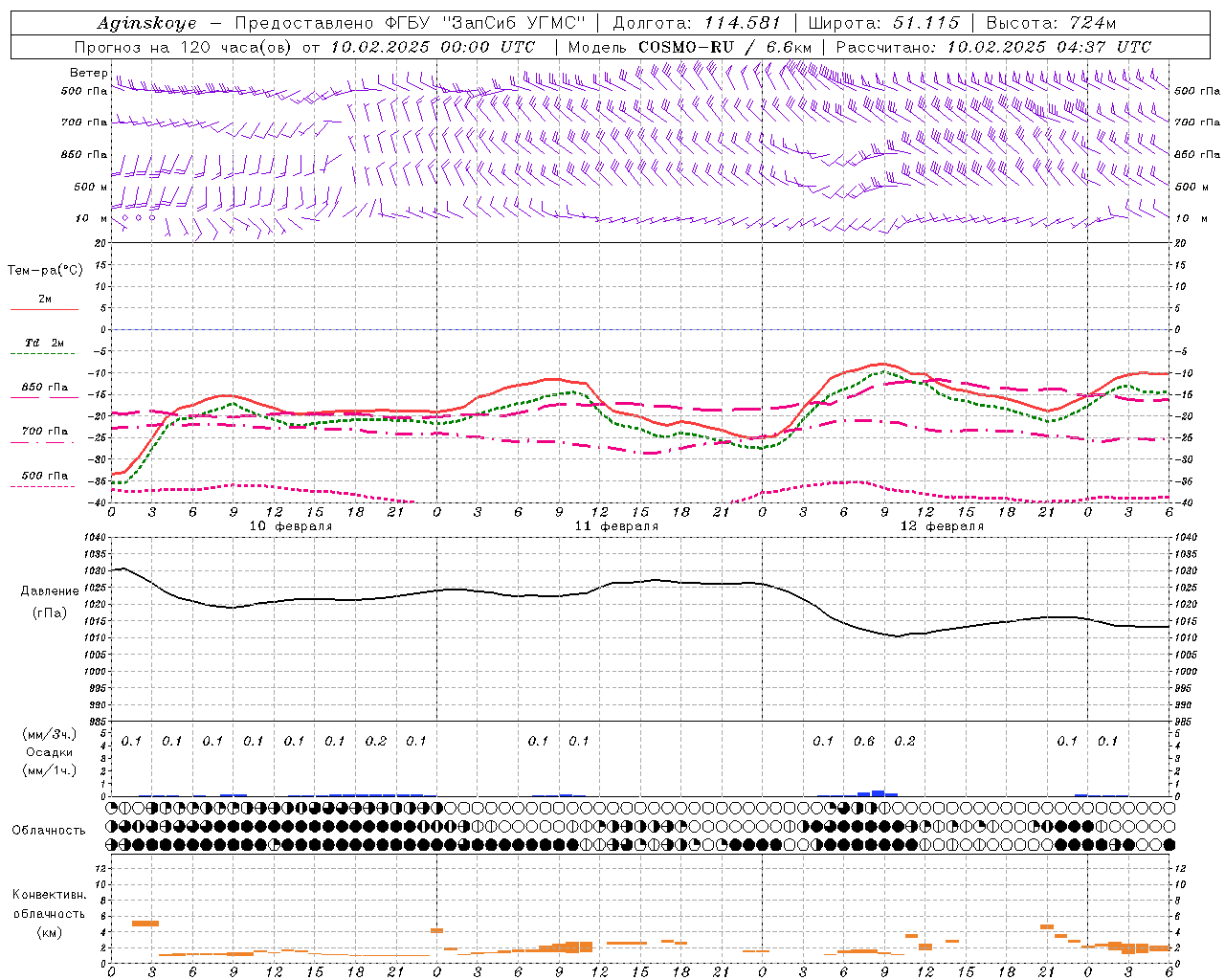The image size is (1225, 980).
Task: Click the "10 февраля" date label
Action: click(291, 526)
